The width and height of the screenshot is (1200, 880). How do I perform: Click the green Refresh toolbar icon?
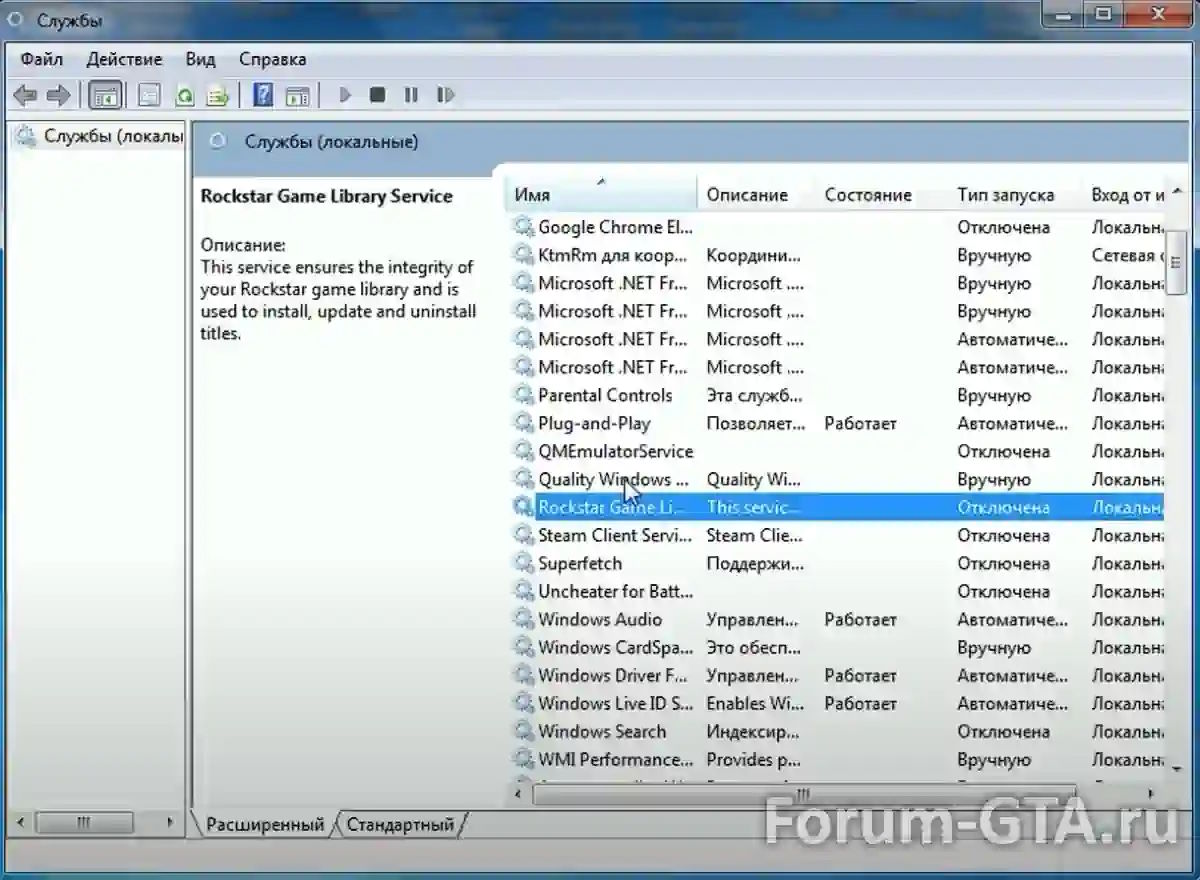click(184, 95)
